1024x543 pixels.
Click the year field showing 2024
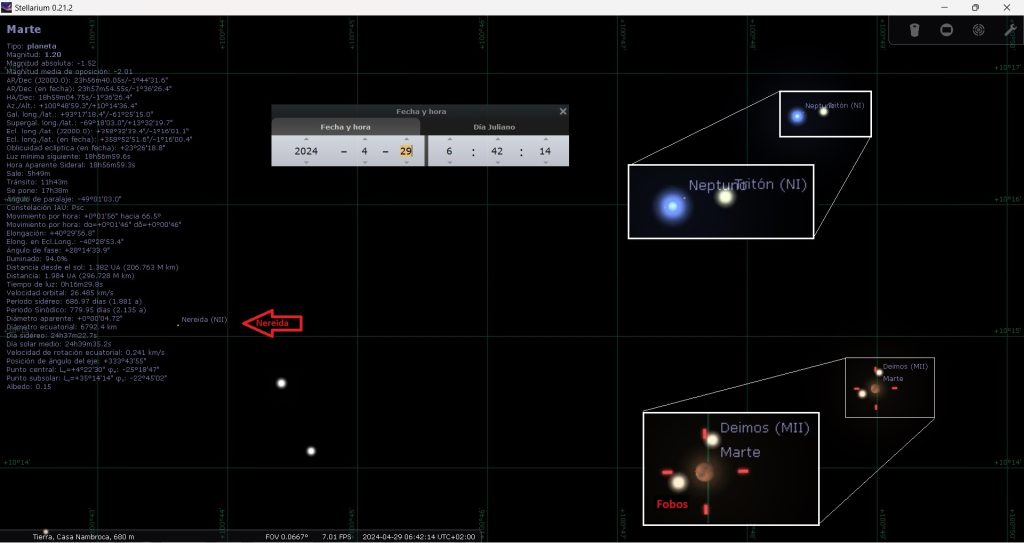[306, 151]
